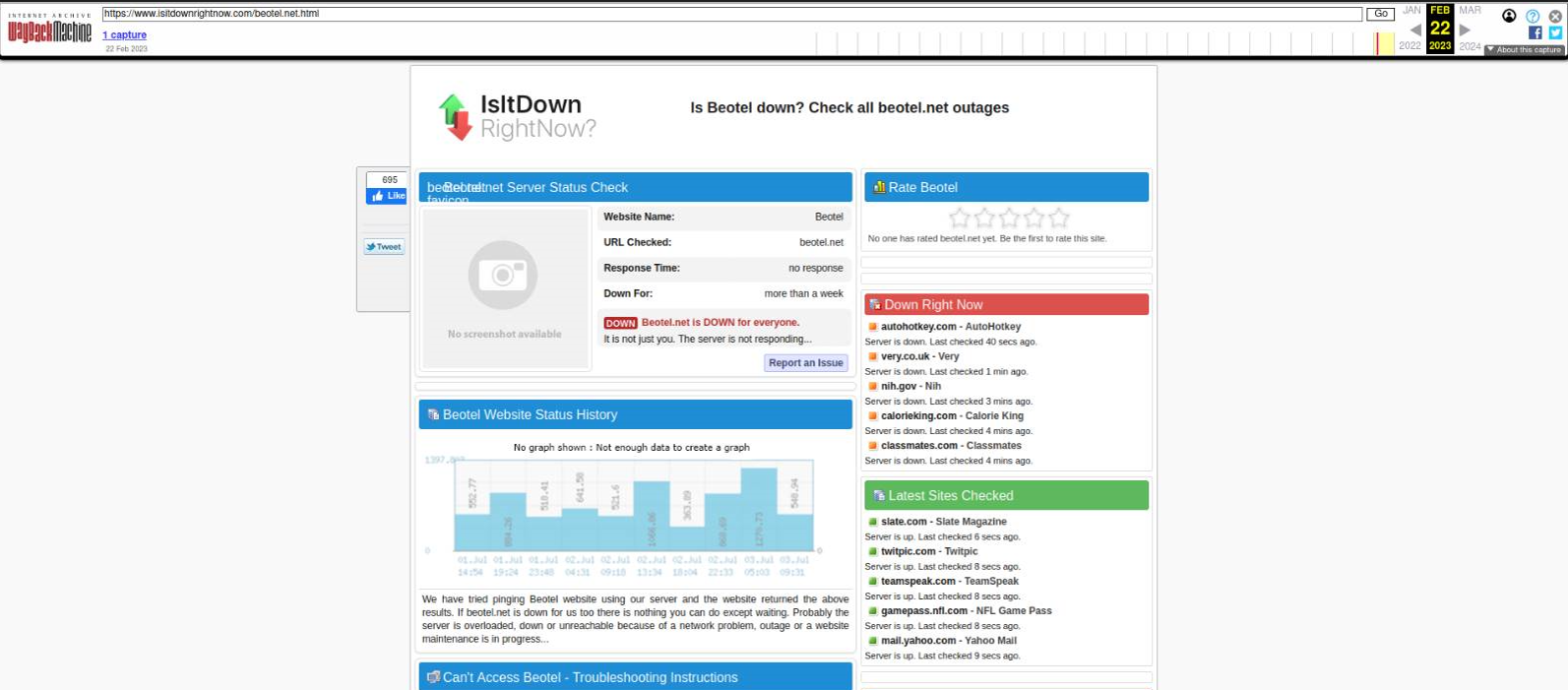Screen dimensions: 1568x690
Task: Click the IsItDownRightNow arrows logo
Action: coord(455,117)
